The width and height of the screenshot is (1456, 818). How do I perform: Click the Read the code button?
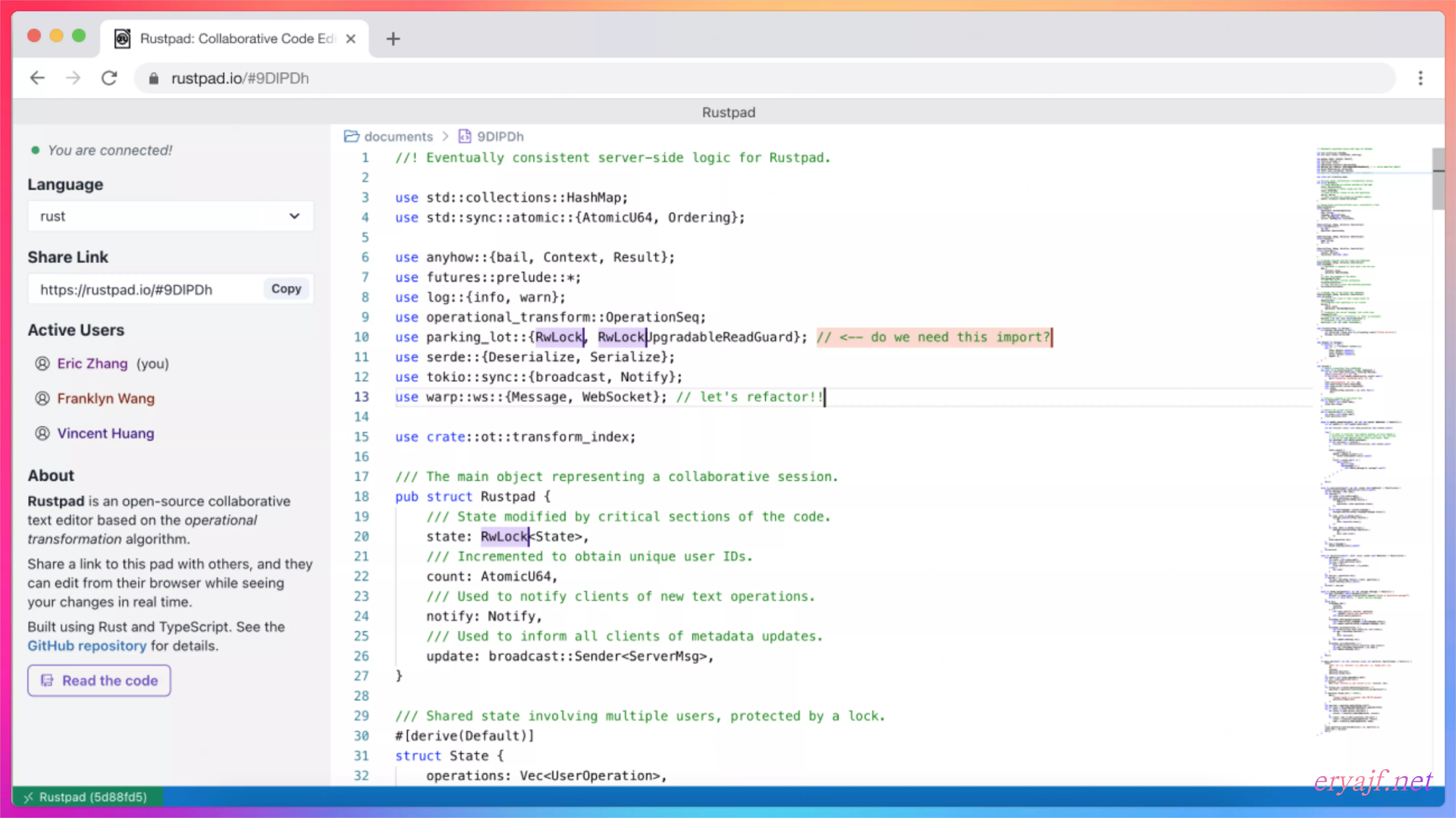pyautogui.click(x=99, y=681)
